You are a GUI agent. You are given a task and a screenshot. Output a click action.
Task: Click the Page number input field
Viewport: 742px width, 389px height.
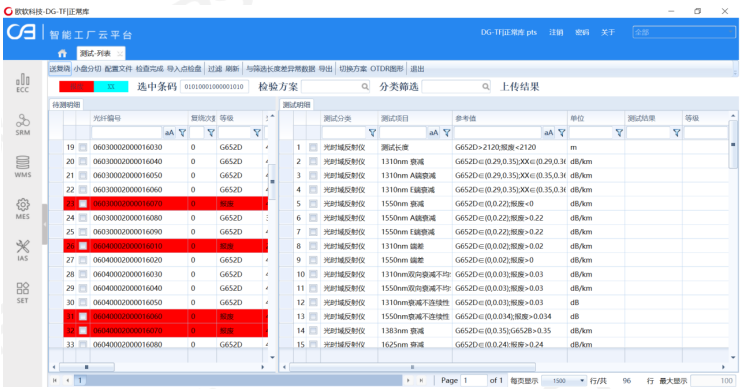tap(474, 380)
